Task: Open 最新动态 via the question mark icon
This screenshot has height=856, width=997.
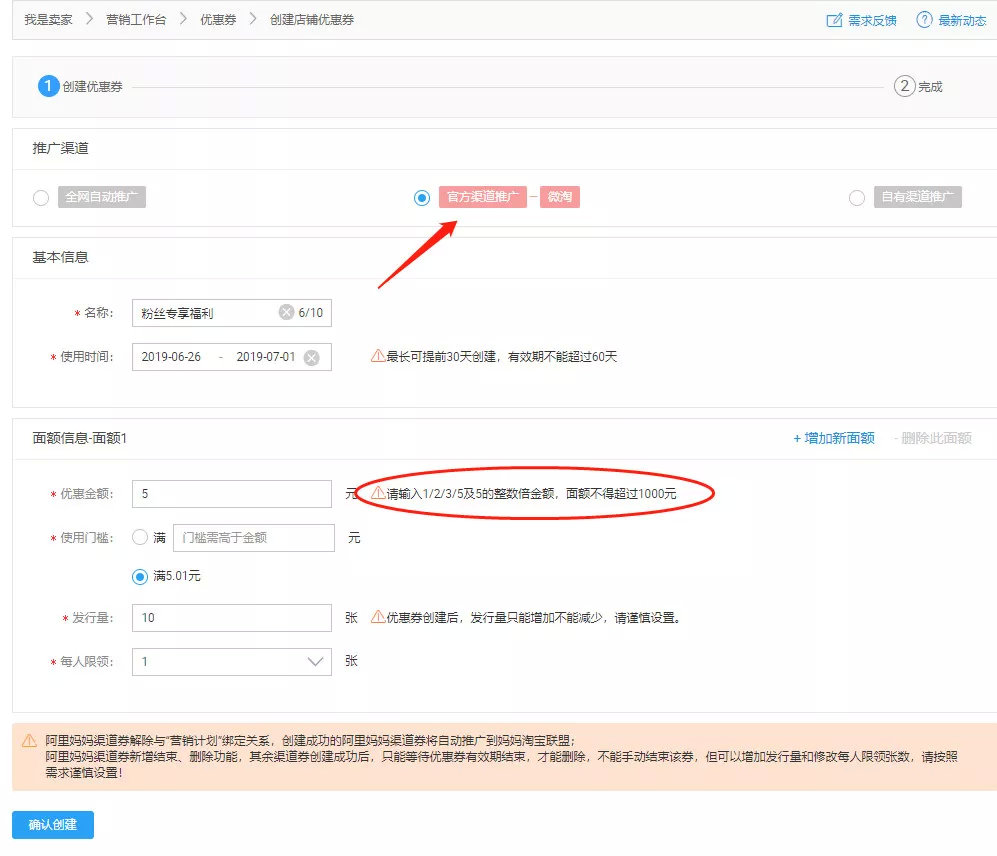Action: (925, 19)
